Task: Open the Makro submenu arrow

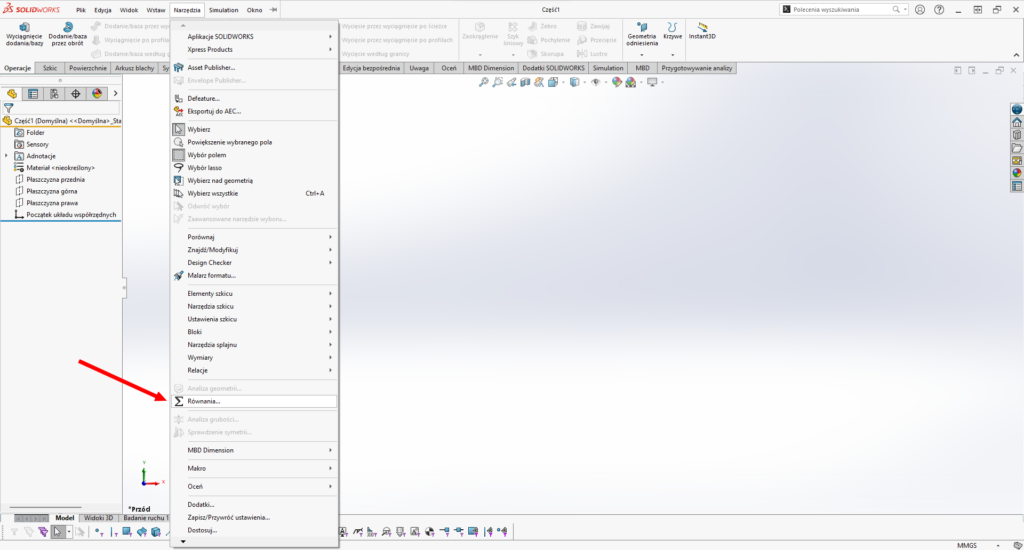Action: pyautogui.click(x=330, y=468)
